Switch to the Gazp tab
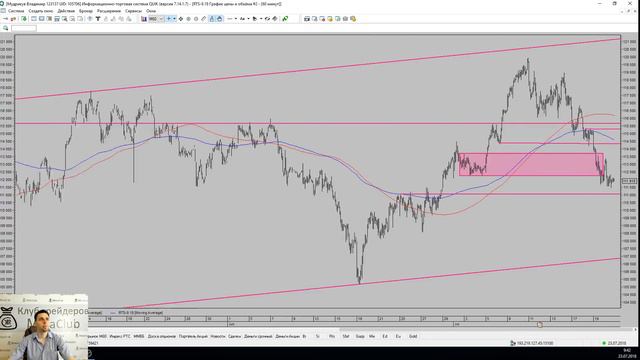 tap(360, 336)
